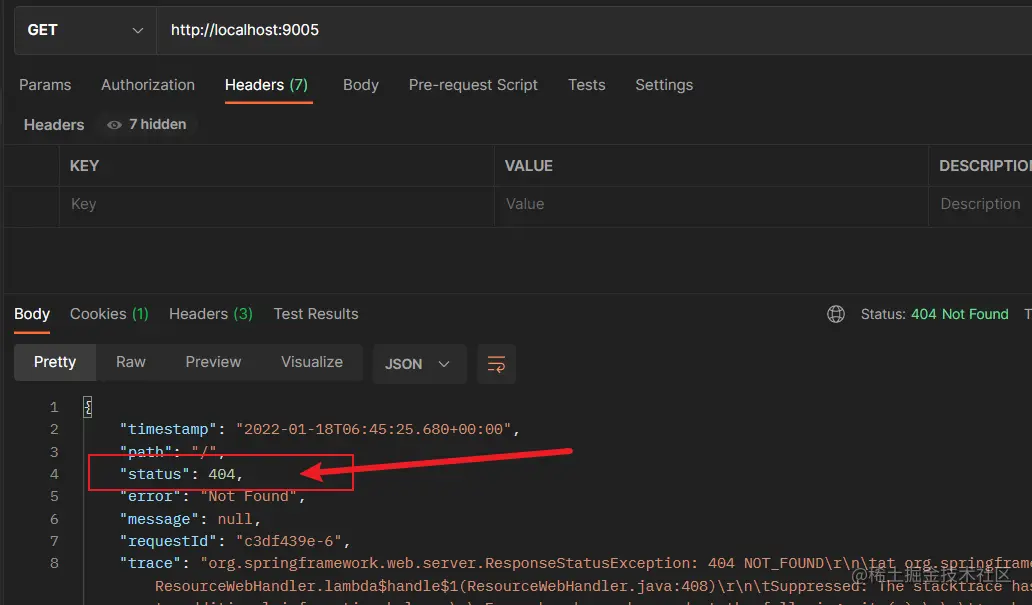
Task: Click the KEY column header
Action: tap(84, 166)
